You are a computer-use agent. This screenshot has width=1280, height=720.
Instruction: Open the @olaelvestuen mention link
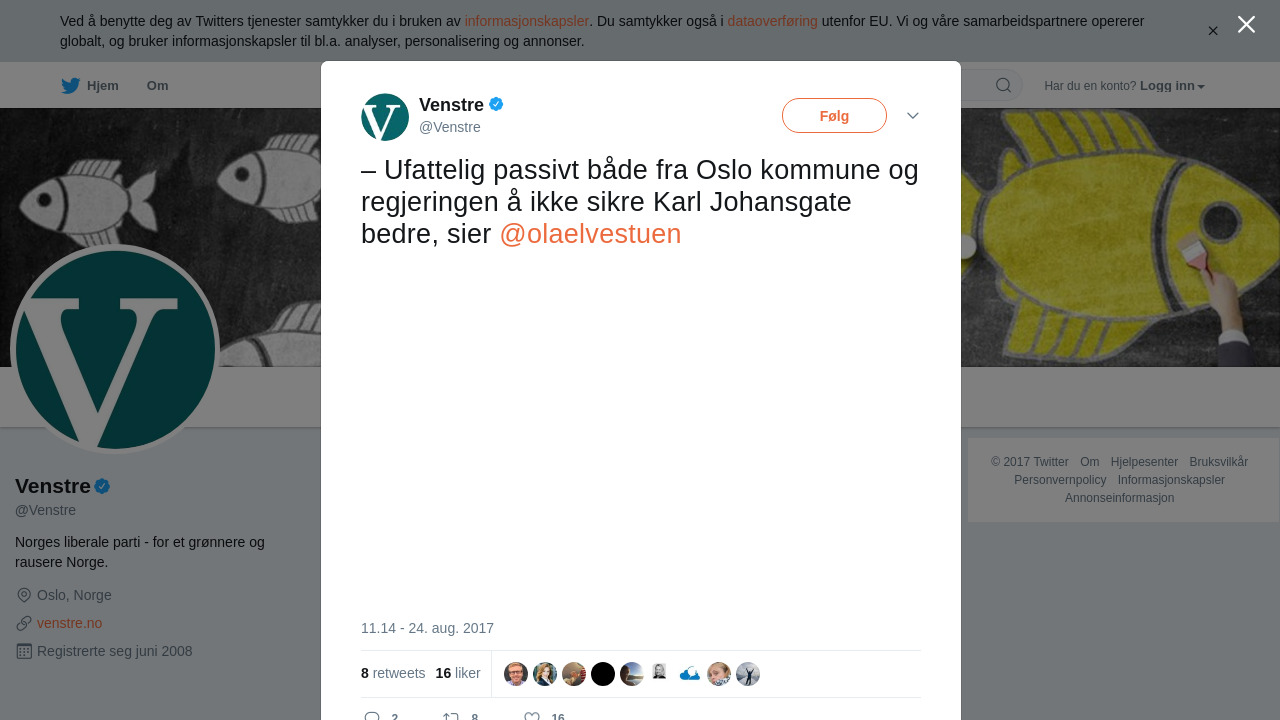click(x=590, y=234)
